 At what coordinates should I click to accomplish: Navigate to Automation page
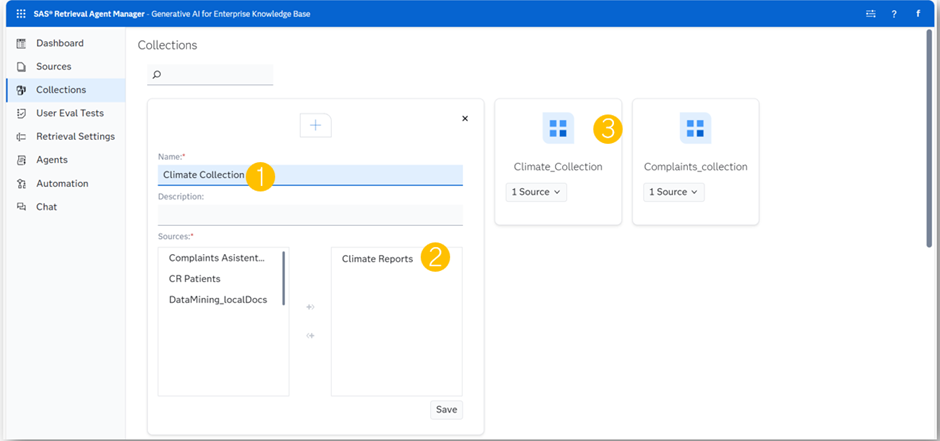click(62, 183)
